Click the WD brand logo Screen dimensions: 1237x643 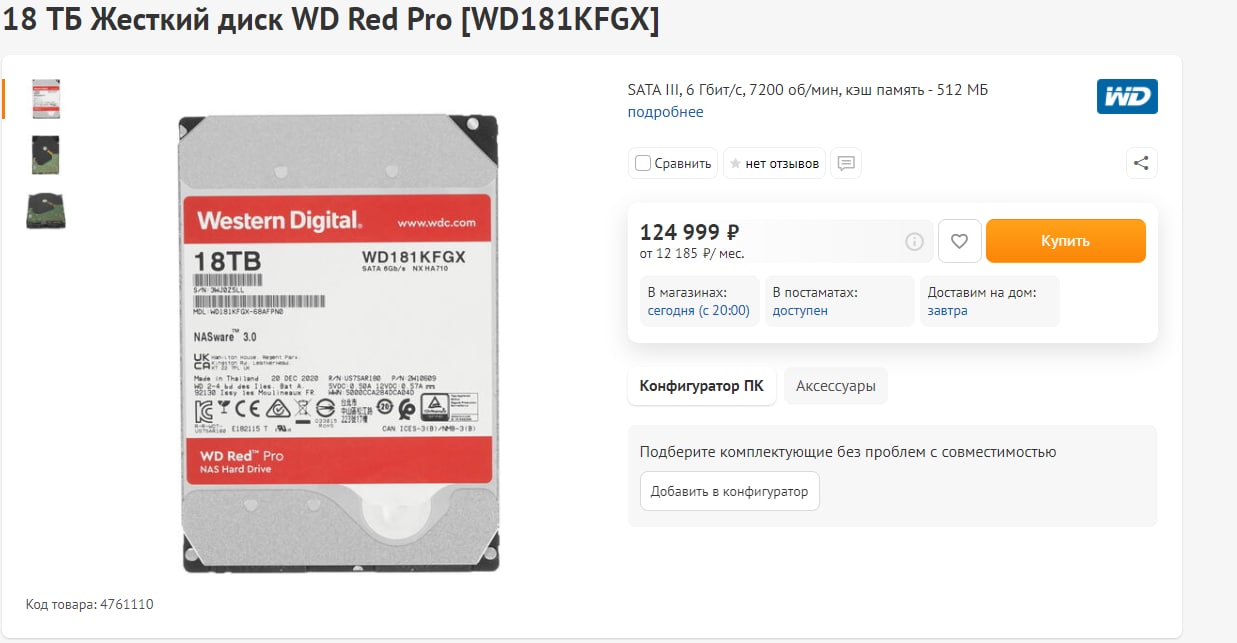[x=1127, y=96]
